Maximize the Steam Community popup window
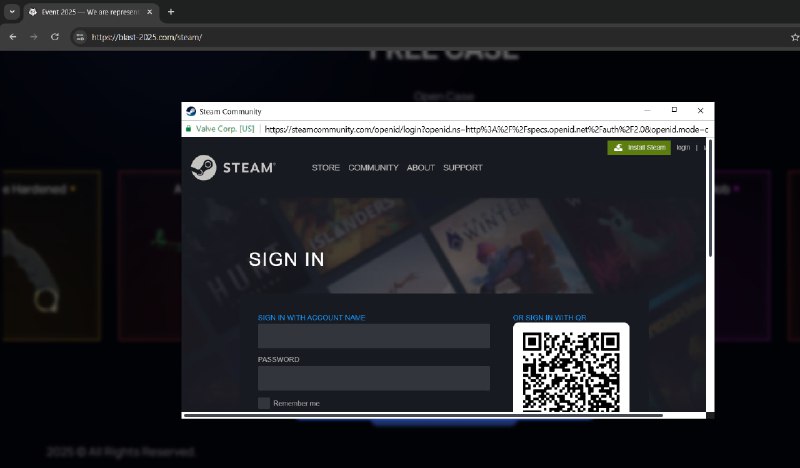 (x=674, y=110)
